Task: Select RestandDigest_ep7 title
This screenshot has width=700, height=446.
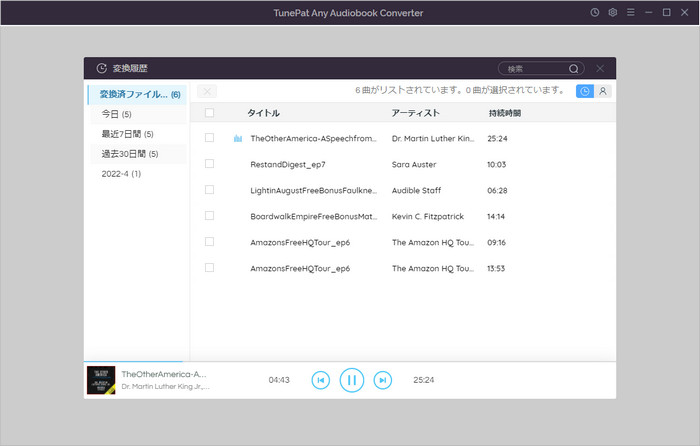Action: [x=288, y=164]
